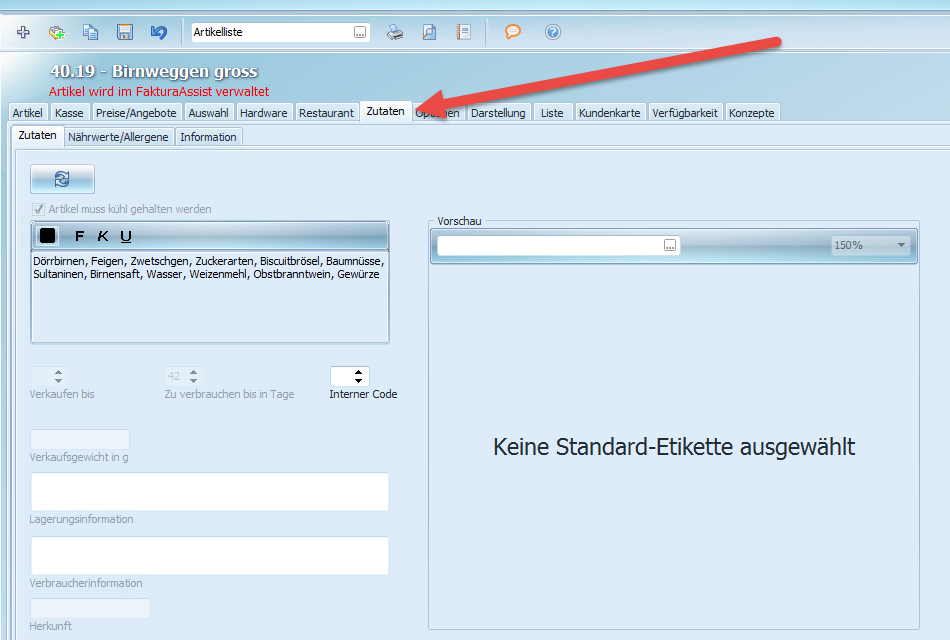Toggle the 'Artikel muss kühl gehalten werden' checkbox
The image size is (950, 640).
[39, 209]
